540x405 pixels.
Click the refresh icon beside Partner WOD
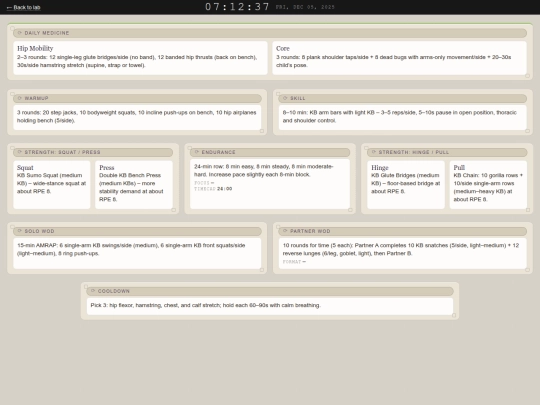pos(285,231)
